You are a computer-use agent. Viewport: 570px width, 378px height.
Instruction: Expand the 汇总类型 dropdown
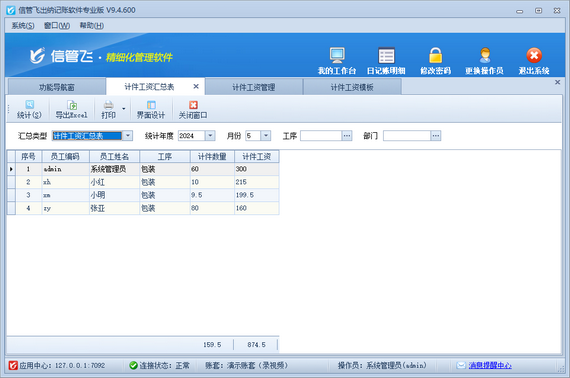click(128, 136)
